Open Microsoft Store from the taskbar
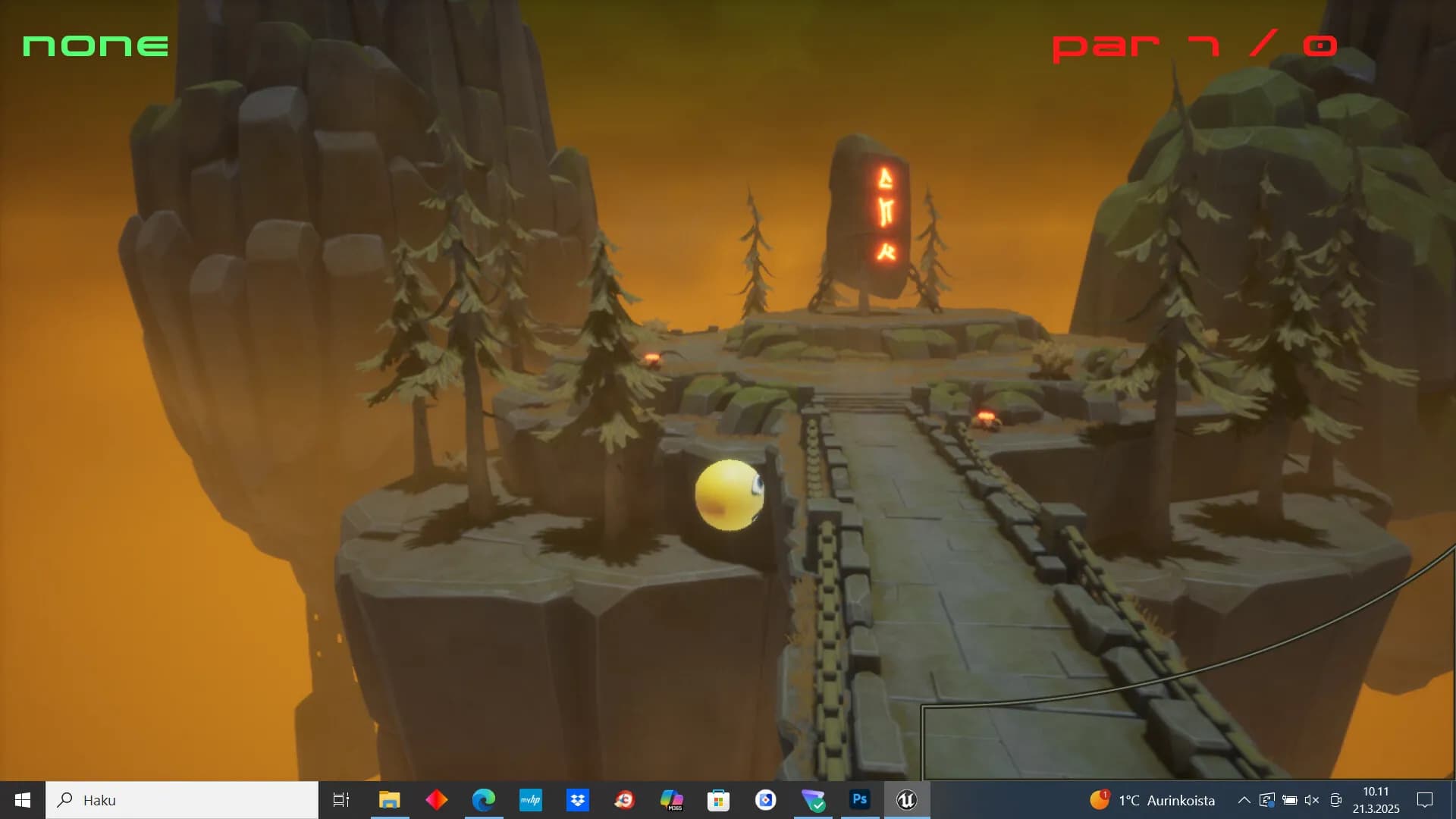Image resolution: width=1456 pixels, height=819 pixels. (x=718, y=800)
